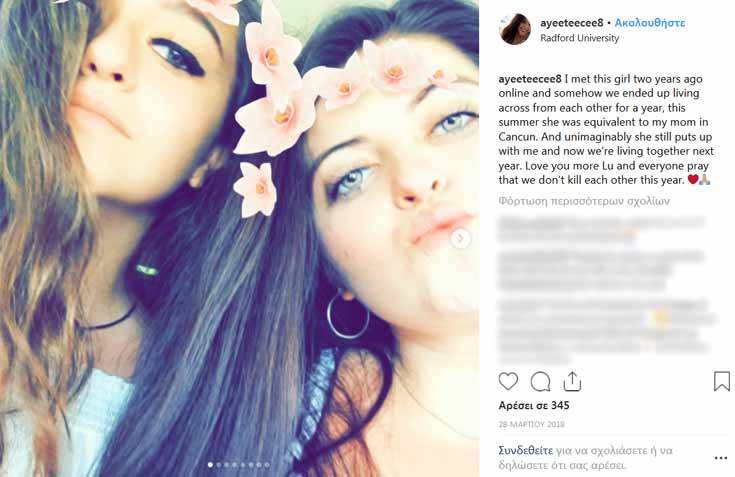Click ayeeteecee8 username in the caption
The image size is (735, 477).
tap(530, 79)
